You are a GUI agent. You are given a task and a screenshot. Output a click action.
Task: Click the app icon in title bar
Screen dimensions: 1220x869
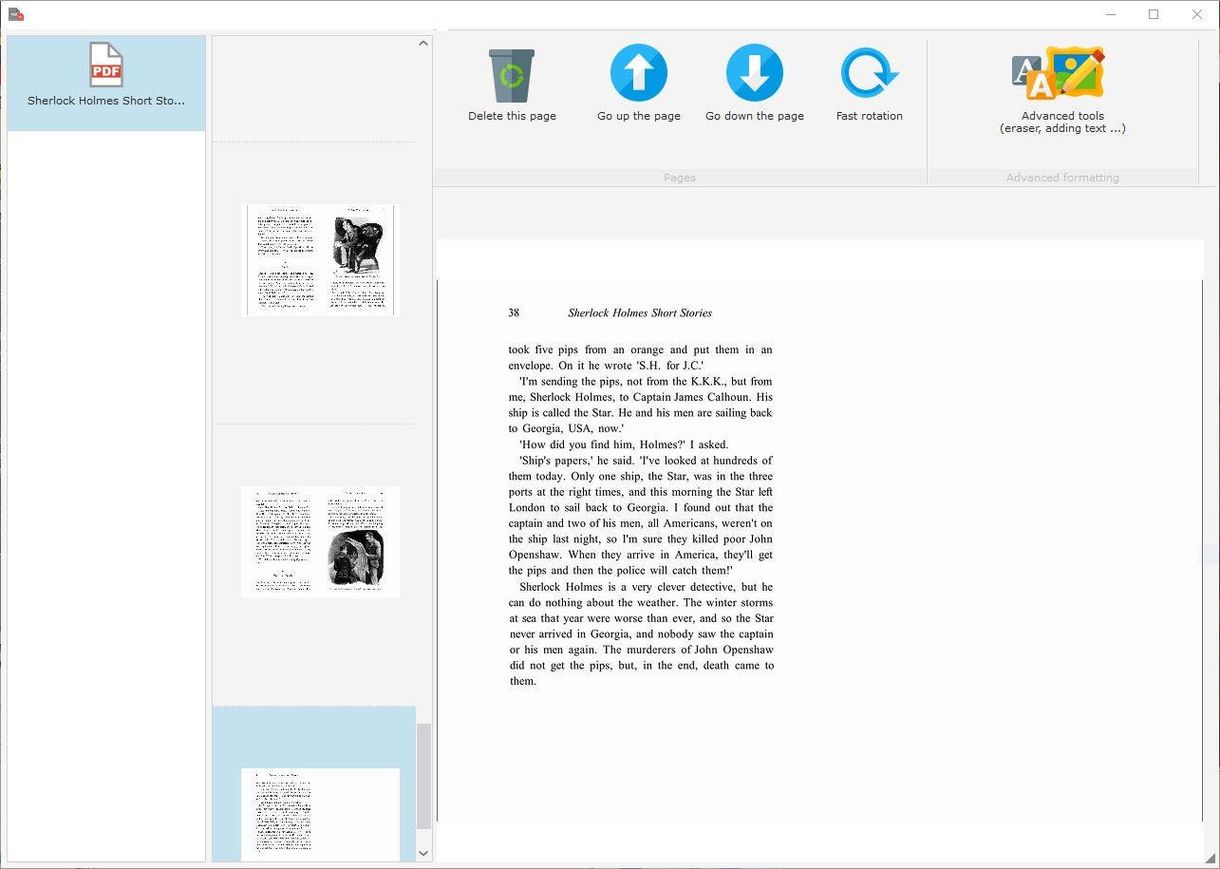tap(16, 14)
